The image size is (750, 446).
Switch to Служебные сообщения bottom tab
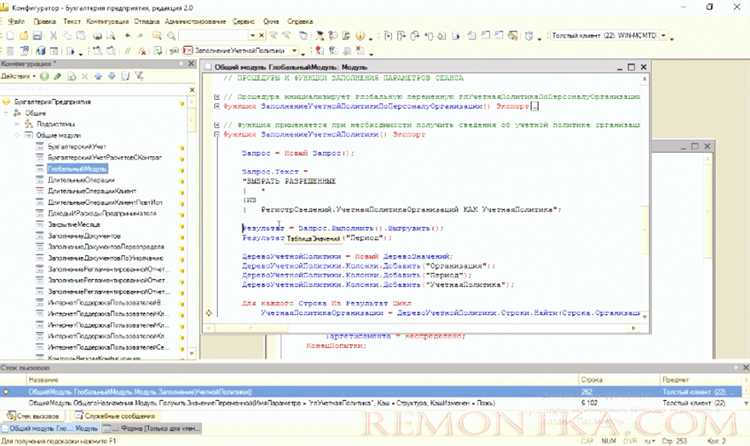pyautogui.click(x=115, y=416)
